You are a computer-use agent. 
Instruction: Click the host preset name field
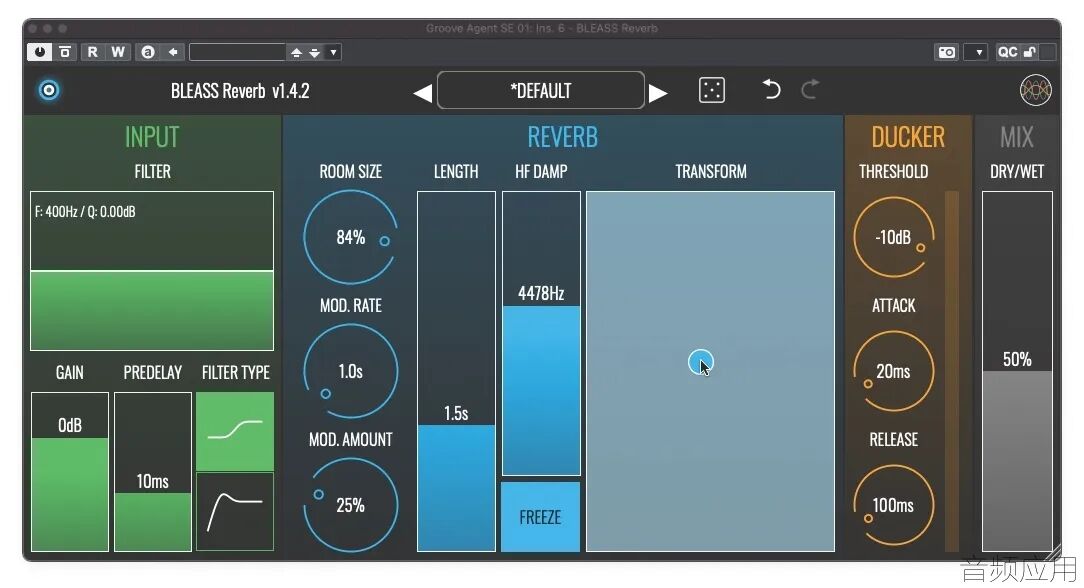coord(237,52)
